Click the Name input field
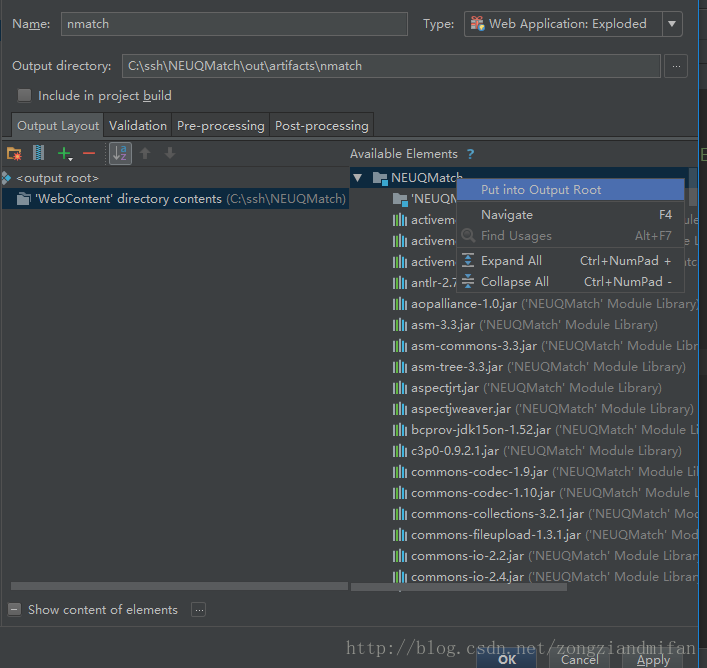Viewport: 707px width, 668px height. (234, 24)
